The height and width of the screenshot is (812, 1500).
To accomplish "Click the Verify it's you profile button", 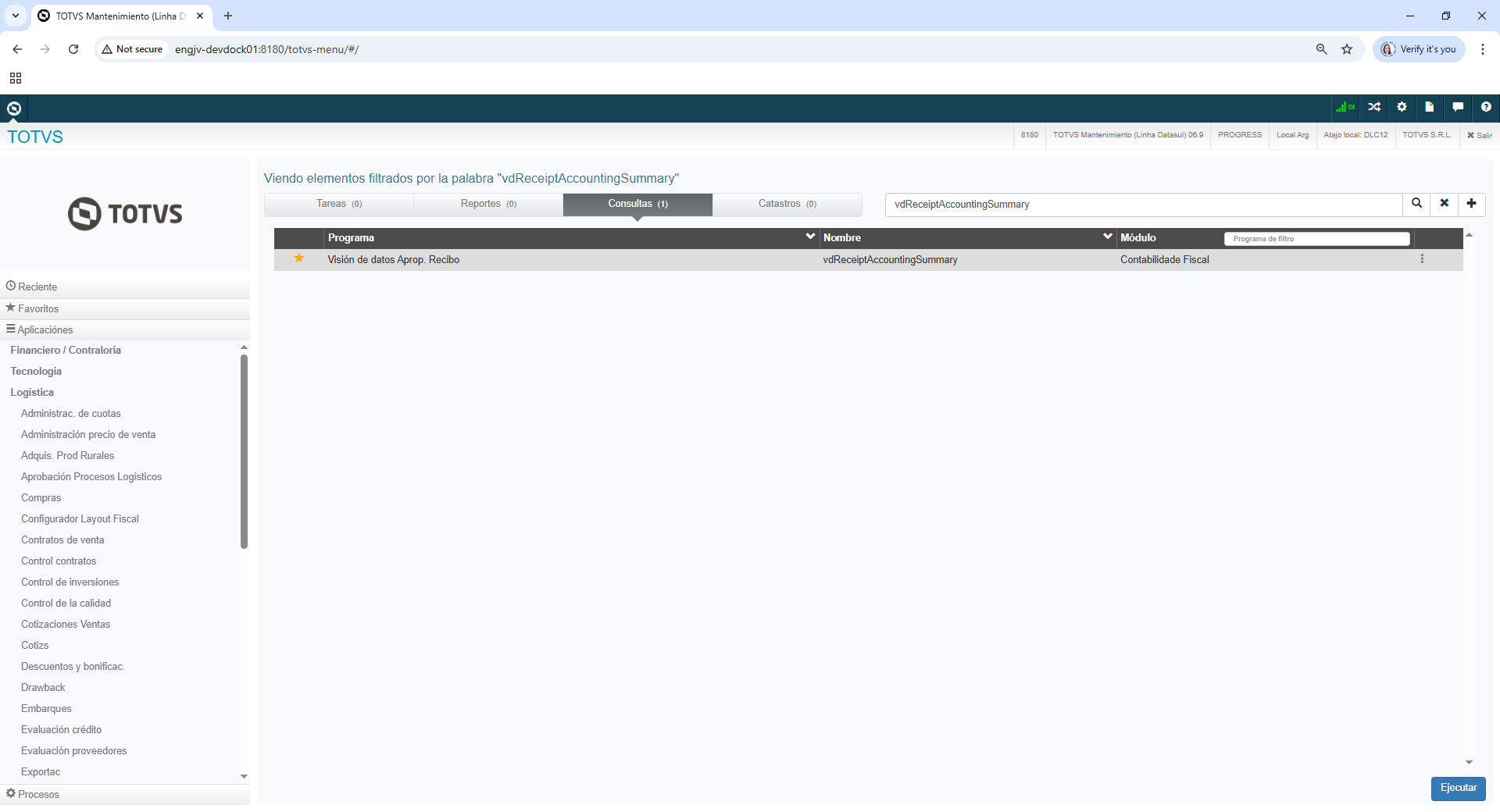I will pos(1419,49).
